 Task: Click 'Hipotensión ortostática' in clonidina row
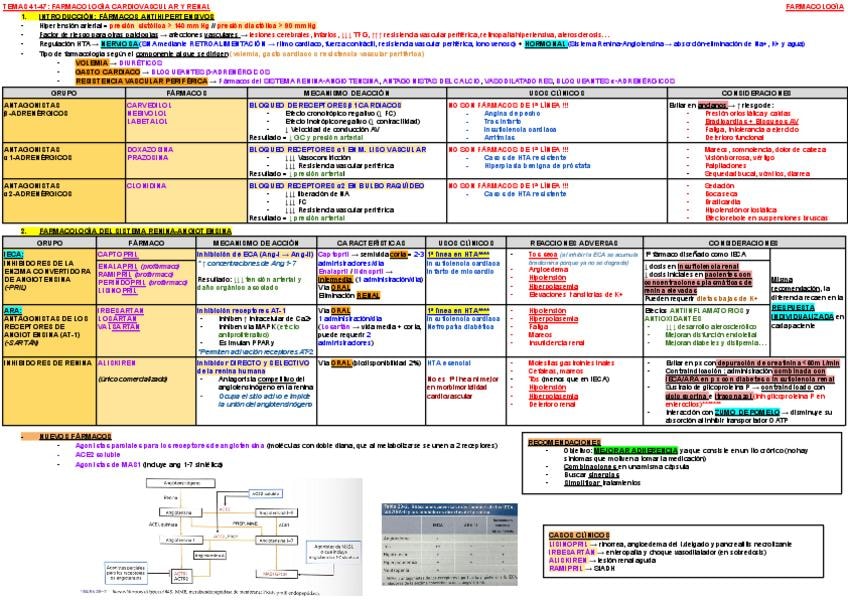coord(740,210)
